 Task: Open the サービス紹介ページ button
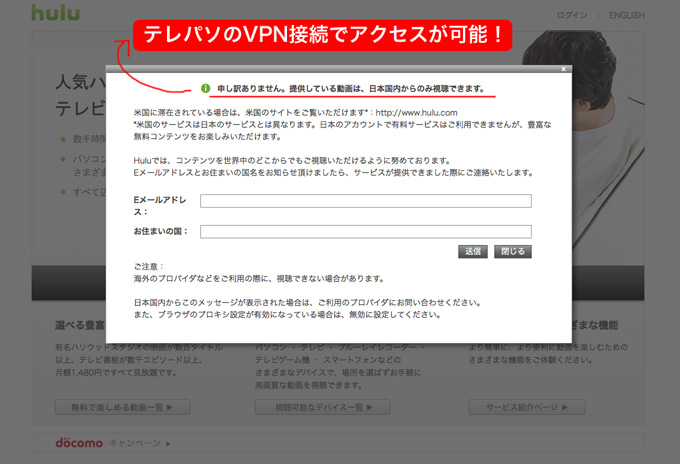coord(527,407)
